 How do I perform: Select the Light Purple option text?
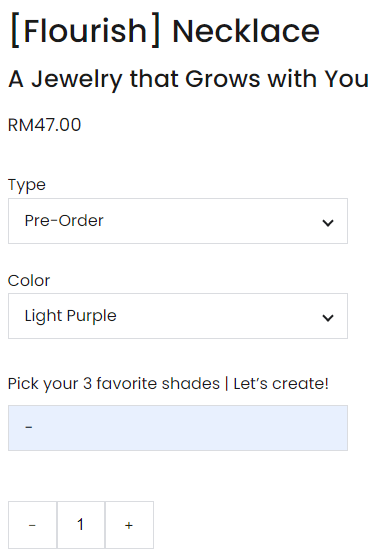click(70, 316)
